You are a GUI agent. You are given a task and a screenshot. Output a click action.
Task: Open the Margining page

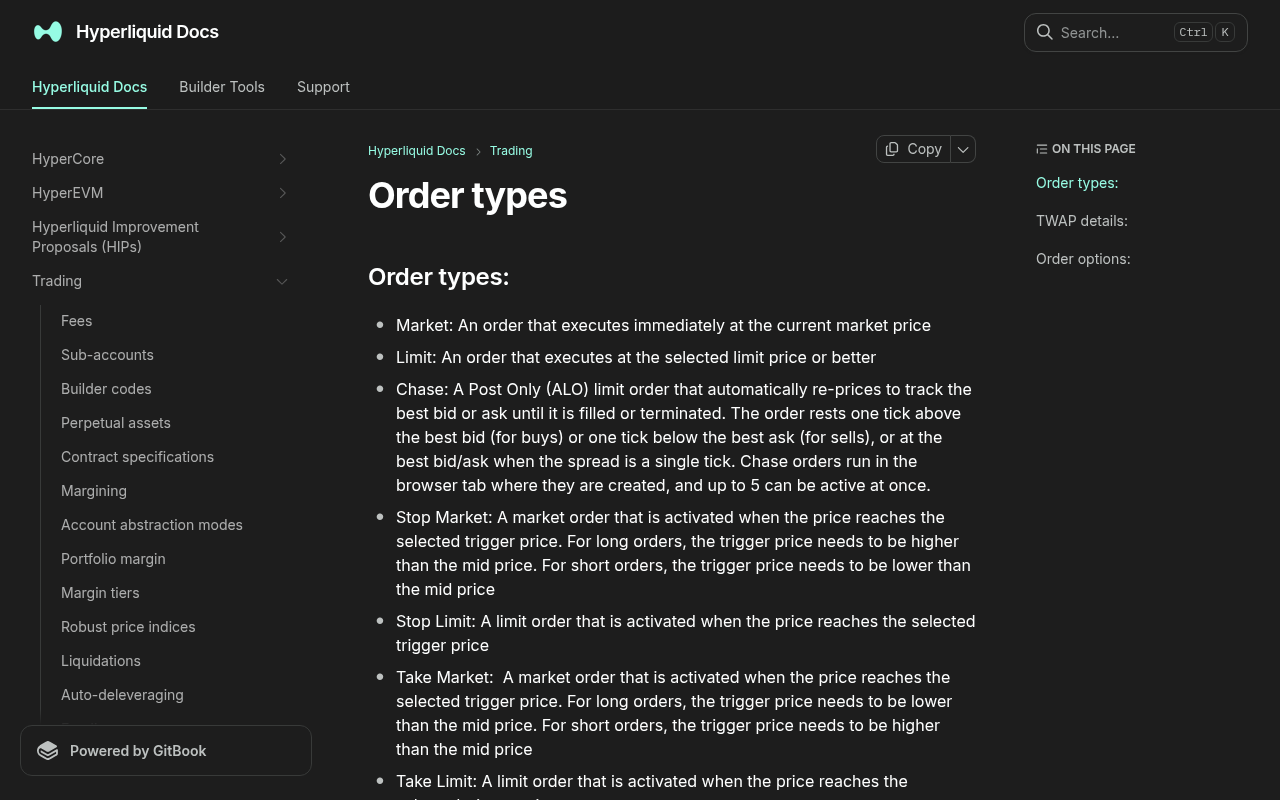94,491
